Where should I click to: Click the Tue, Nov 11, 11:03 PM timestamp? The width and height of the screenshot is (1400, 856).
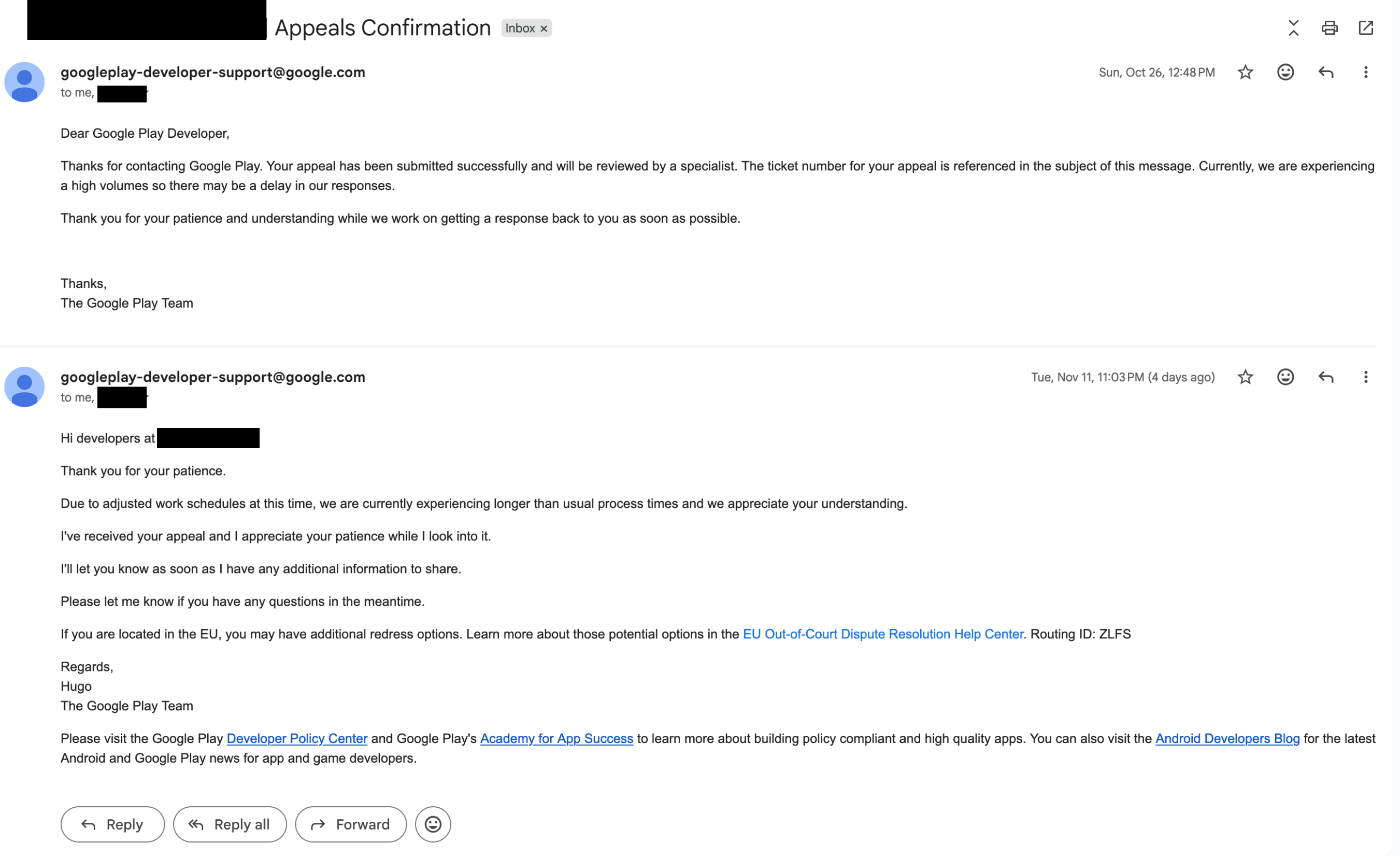tap(1123, 377)
